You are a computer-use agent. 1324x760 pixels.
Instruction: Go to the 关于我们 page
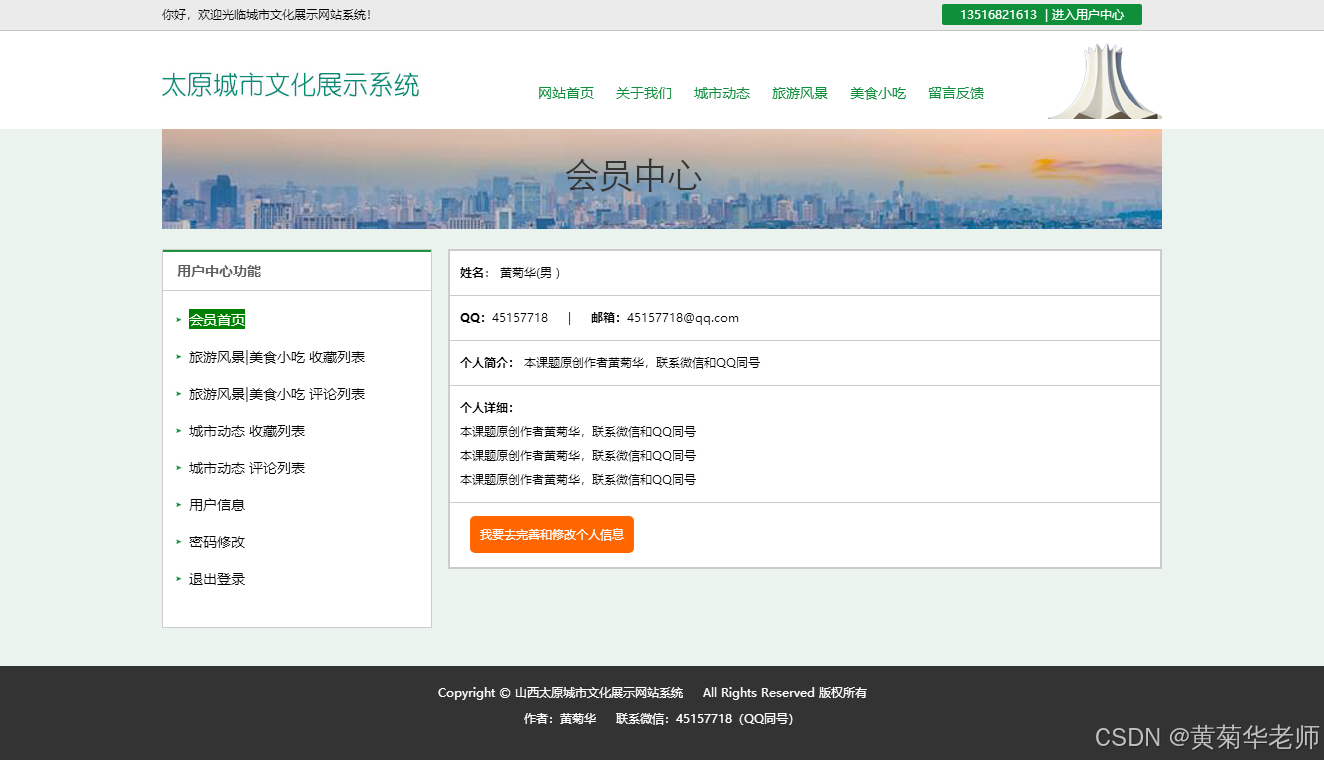point(644,93)
